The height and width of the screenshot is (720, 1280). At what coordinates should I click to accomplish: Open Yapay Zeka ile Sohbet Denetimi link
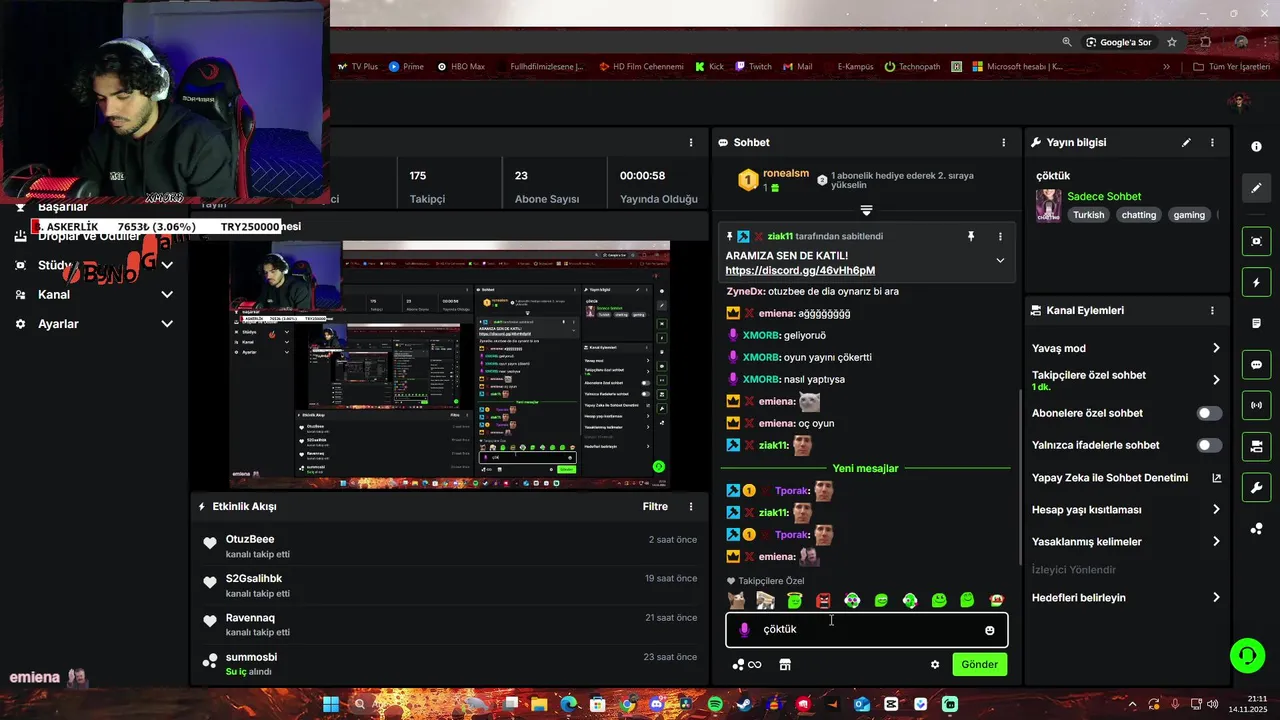[1127, 478]
